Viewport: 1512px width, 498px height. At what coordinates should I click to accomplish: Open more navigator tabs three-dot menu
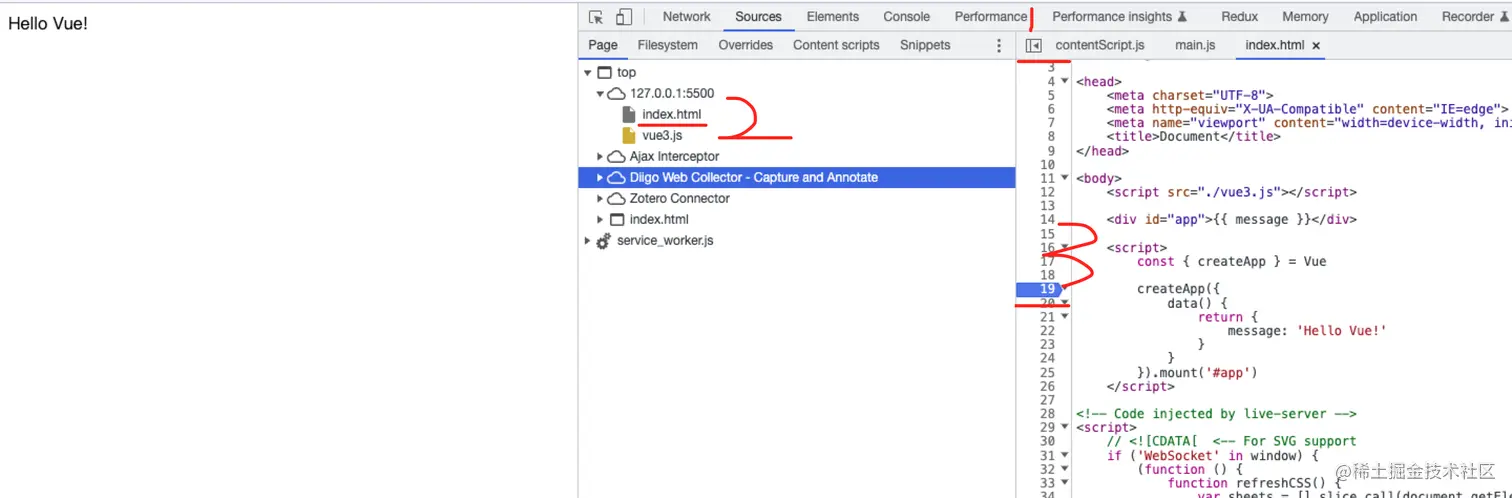click(x=998, y=45)
